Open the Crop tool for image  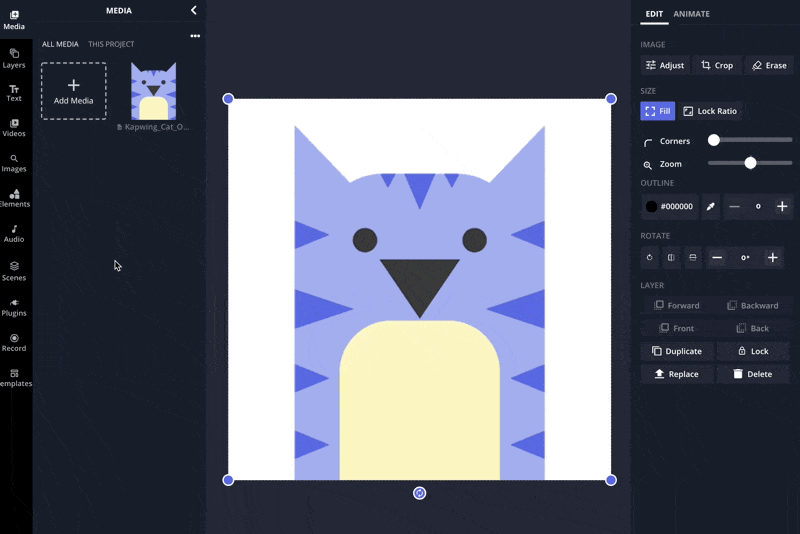tap(716, 65)
